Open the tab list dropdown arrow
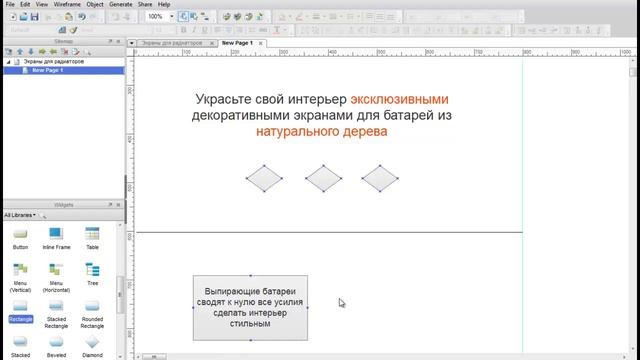Image resolution: width=640 pixels, height=360 pixels. tap(131, 43)
